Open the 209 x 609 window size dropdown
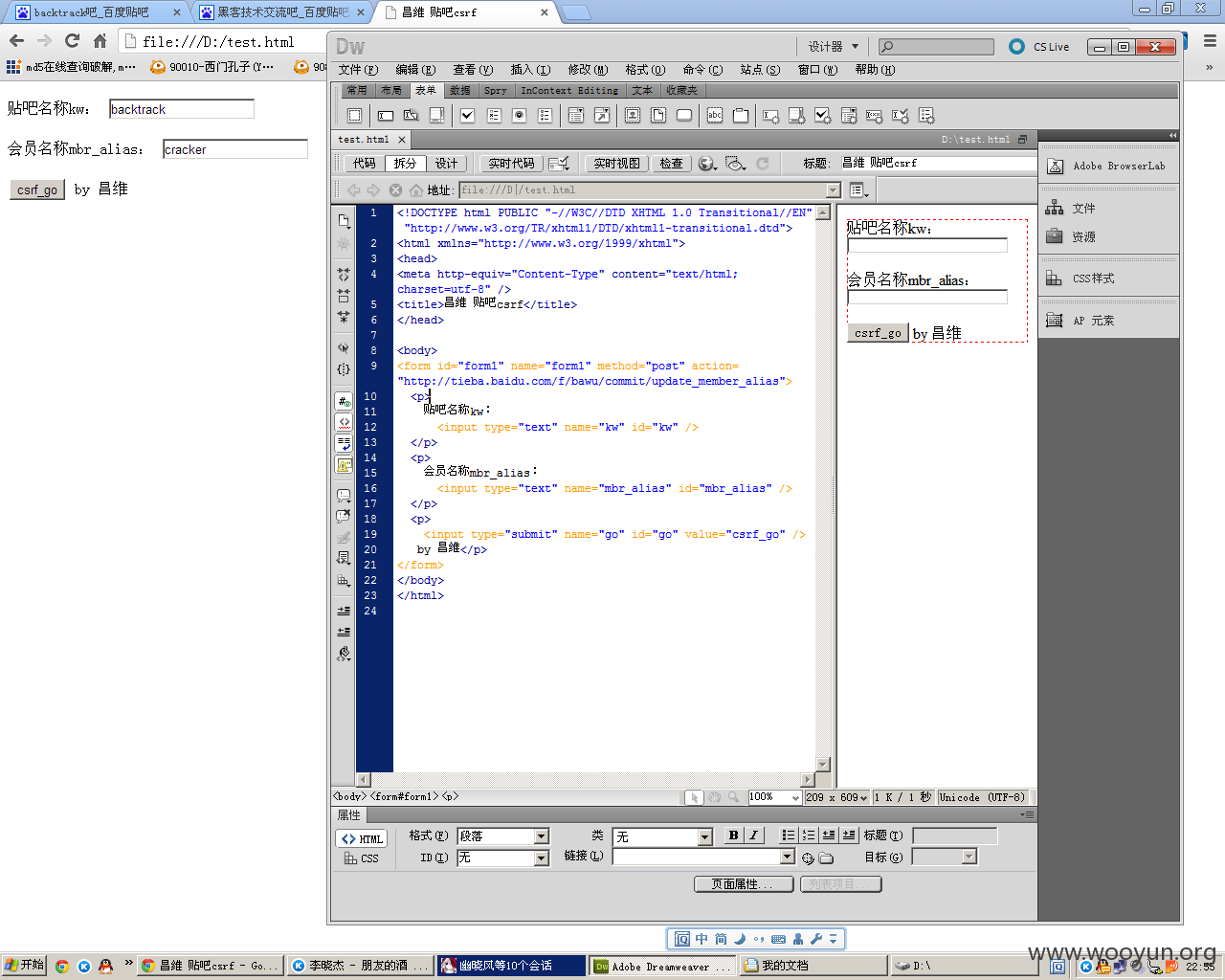 pyautogui.click(x=836, y=796)
